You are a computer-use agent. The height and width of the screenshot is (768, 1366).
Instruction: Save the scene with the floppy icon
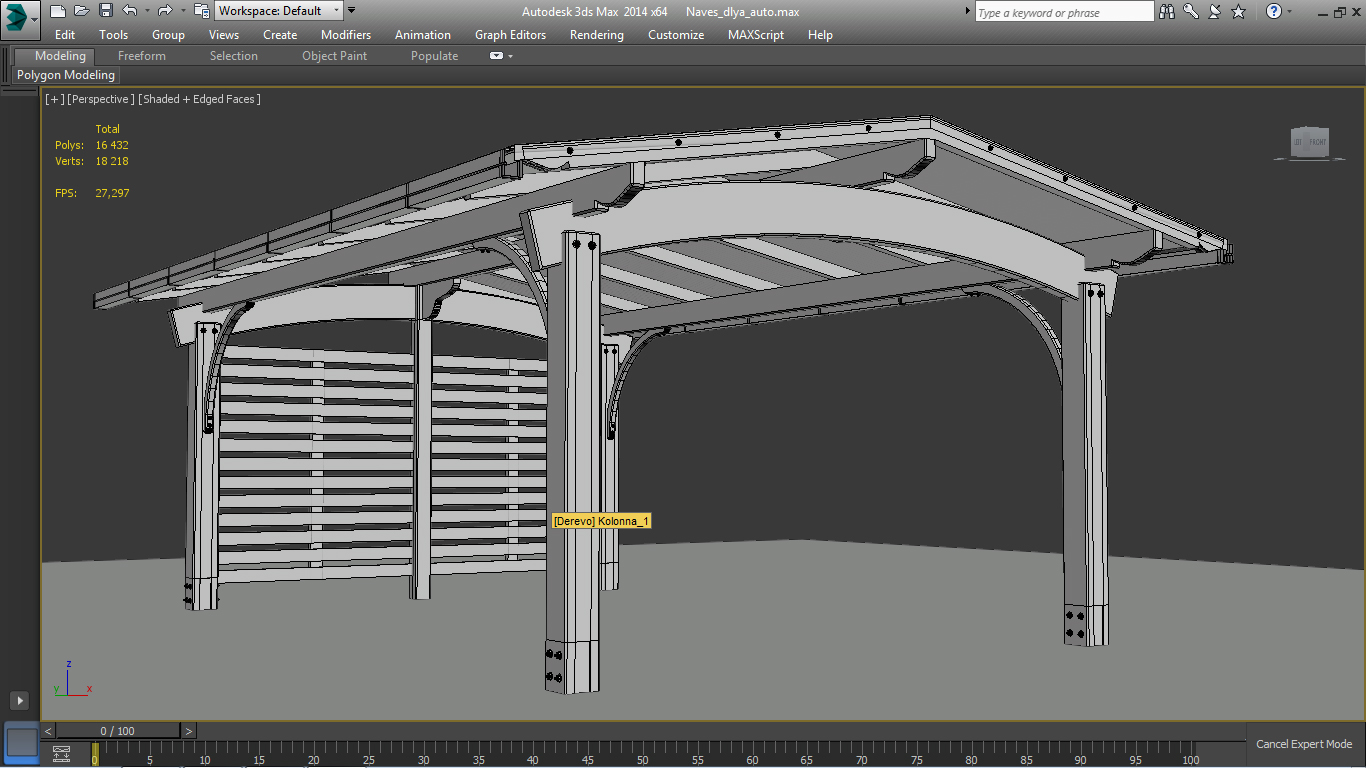(105, 11)
